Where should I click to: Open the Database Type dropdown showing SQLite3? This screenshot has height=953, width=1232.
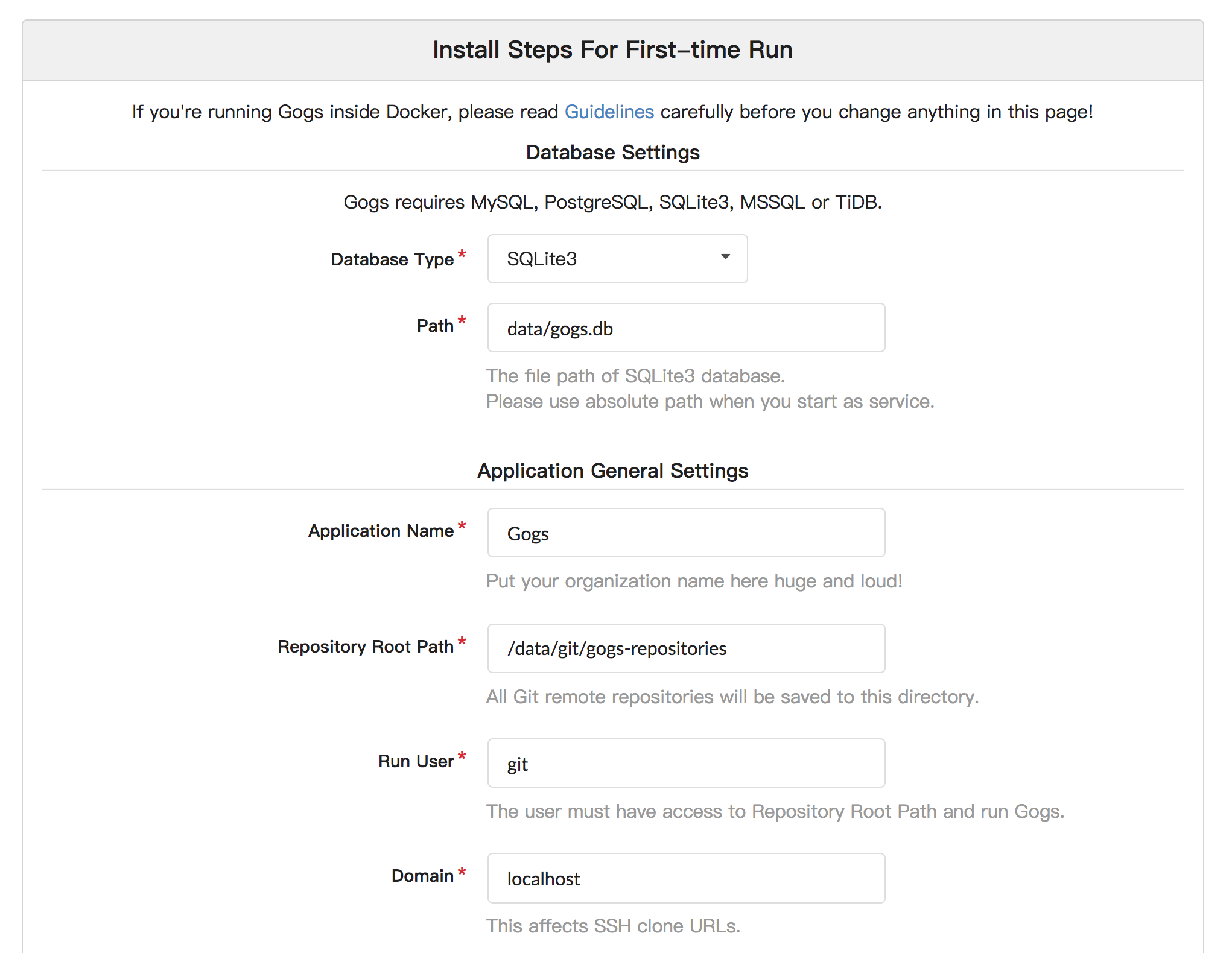(x=617, y=259)
